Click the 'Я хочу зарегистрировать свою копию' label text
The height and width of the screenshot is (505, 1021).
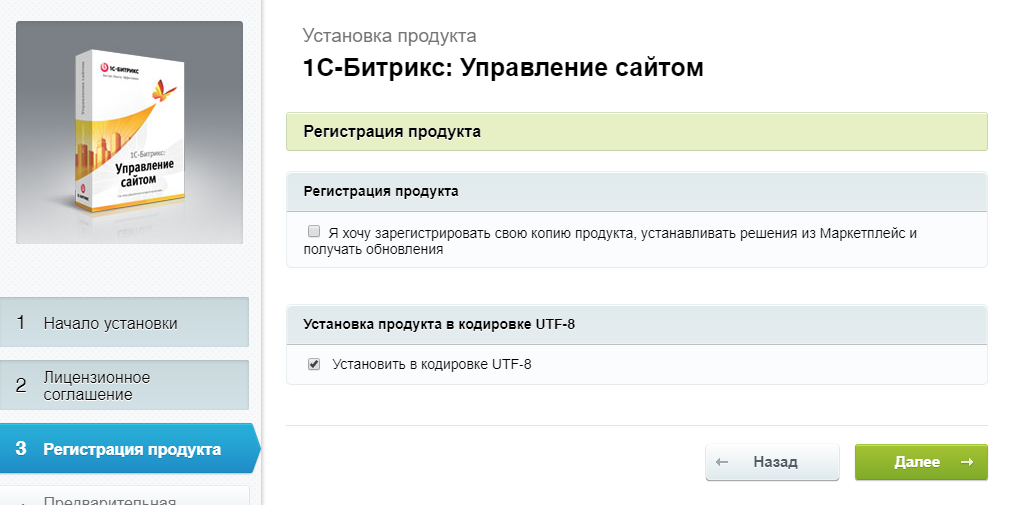[610, 241]
